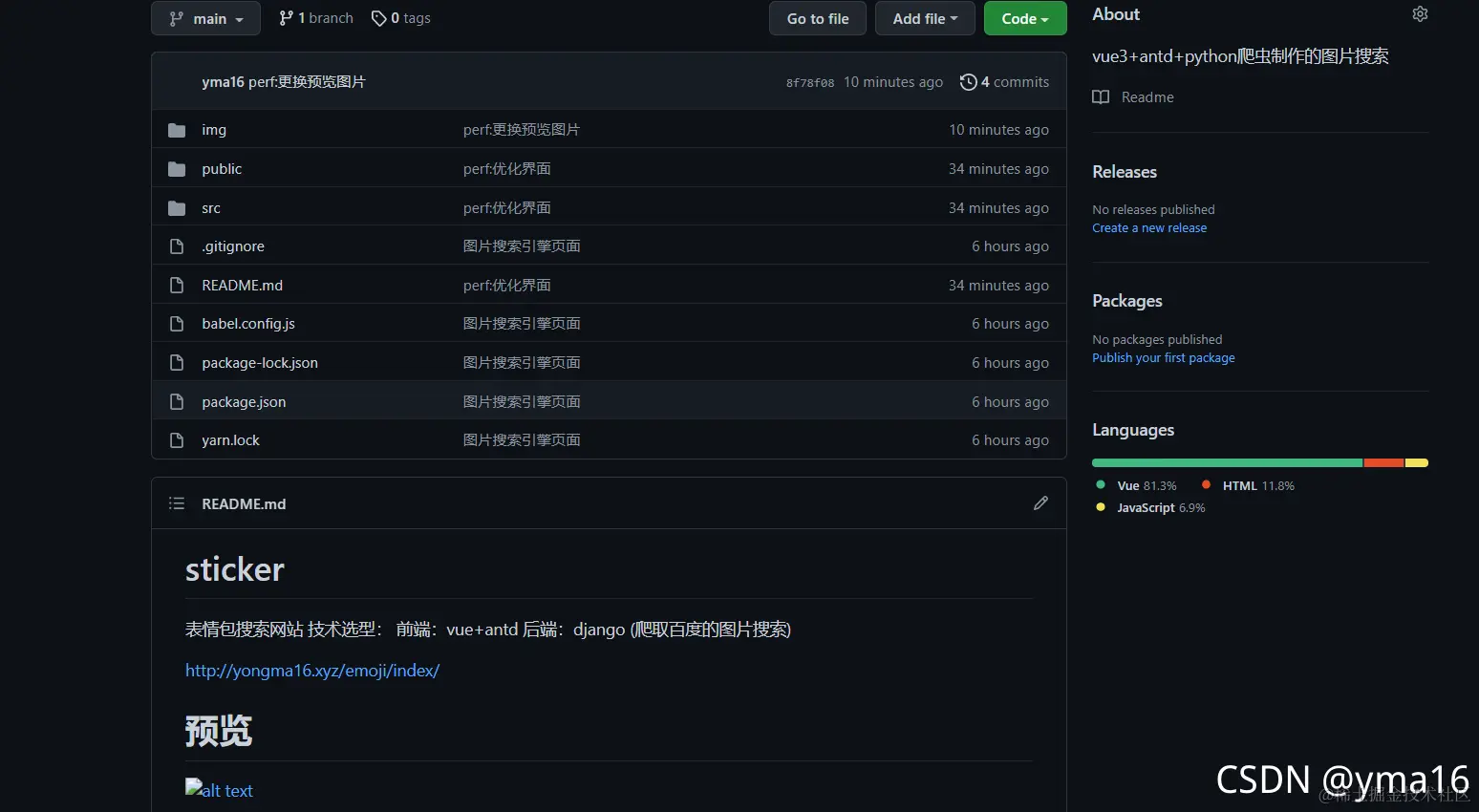Open README.md in the file list

[243, 286]
